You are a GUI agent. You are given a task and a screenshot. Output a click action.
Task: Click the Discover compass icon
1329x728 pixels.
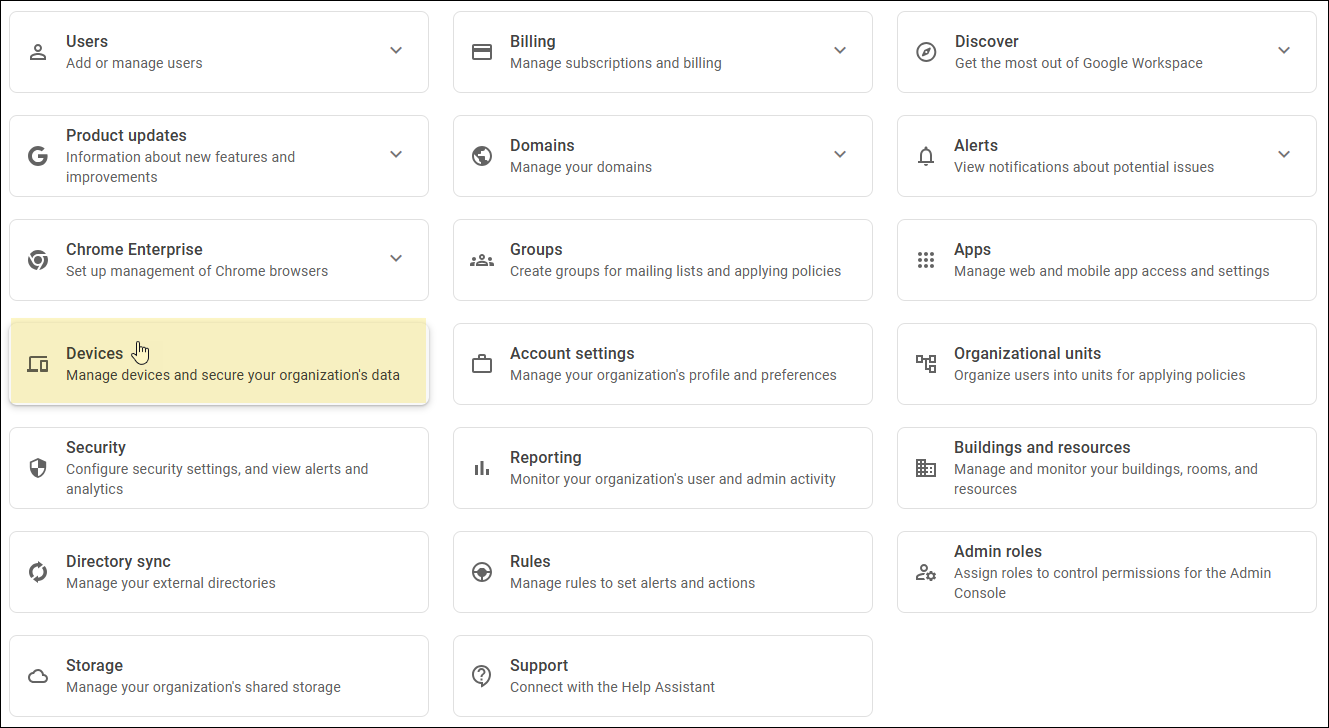tap(926, 52)
